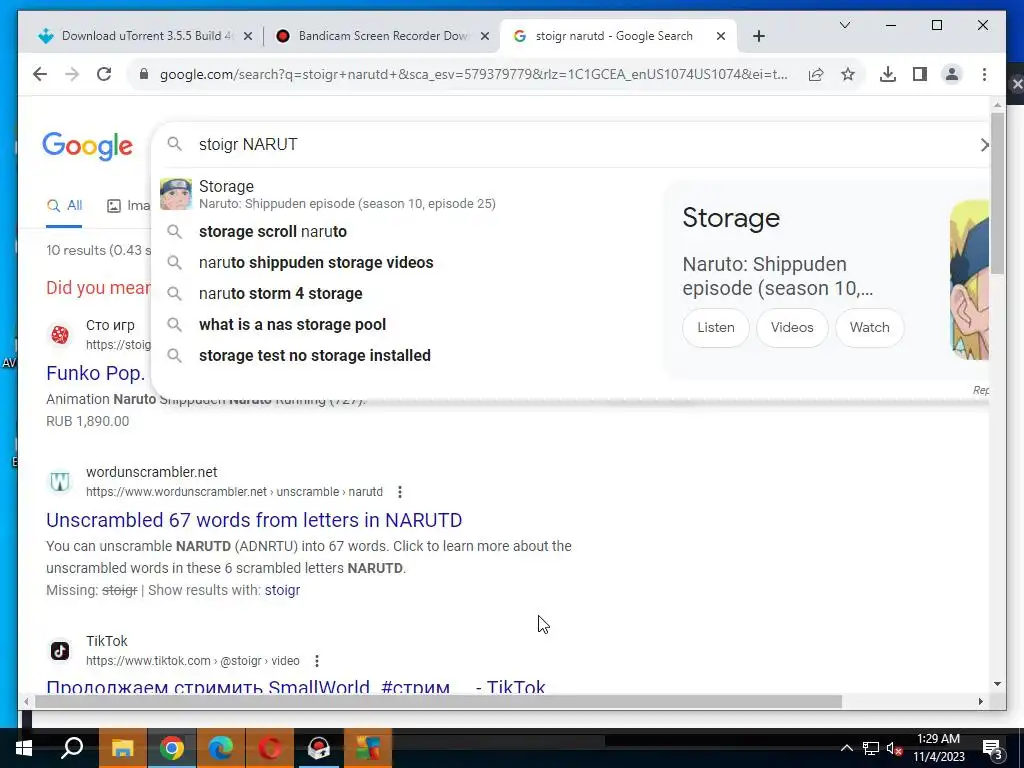Click the Videos chip in Storage panel
1024x768 pixels.
click(x=792, y=328)
